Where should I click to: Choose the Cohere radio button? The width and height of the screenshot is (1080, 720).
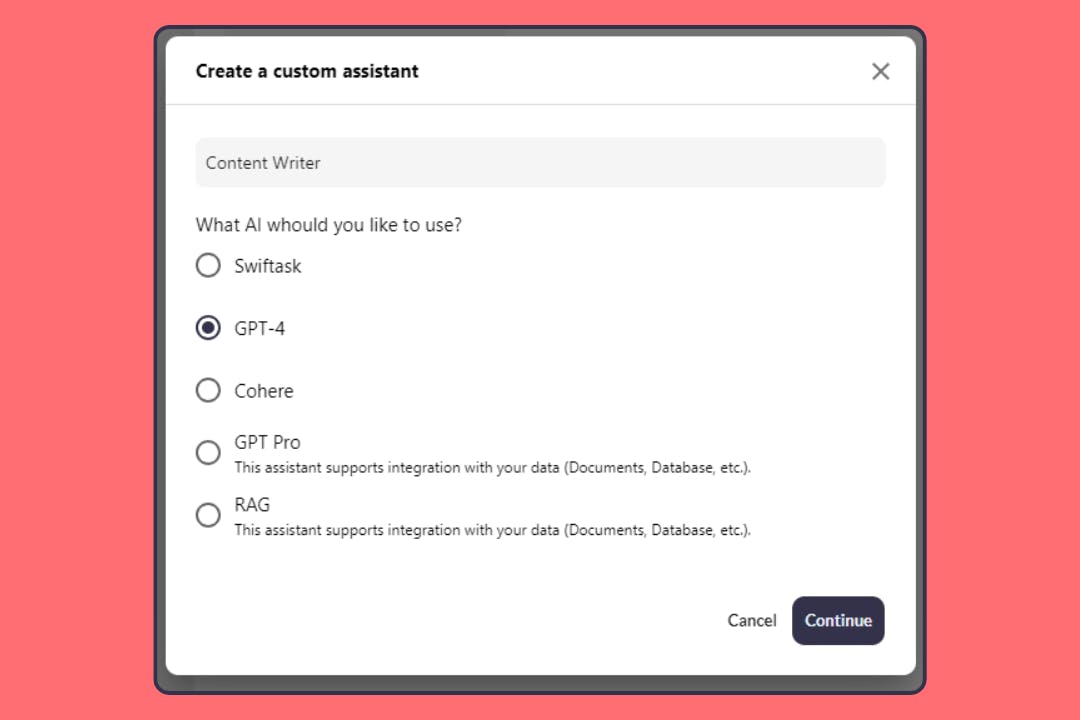click(208, 390)
